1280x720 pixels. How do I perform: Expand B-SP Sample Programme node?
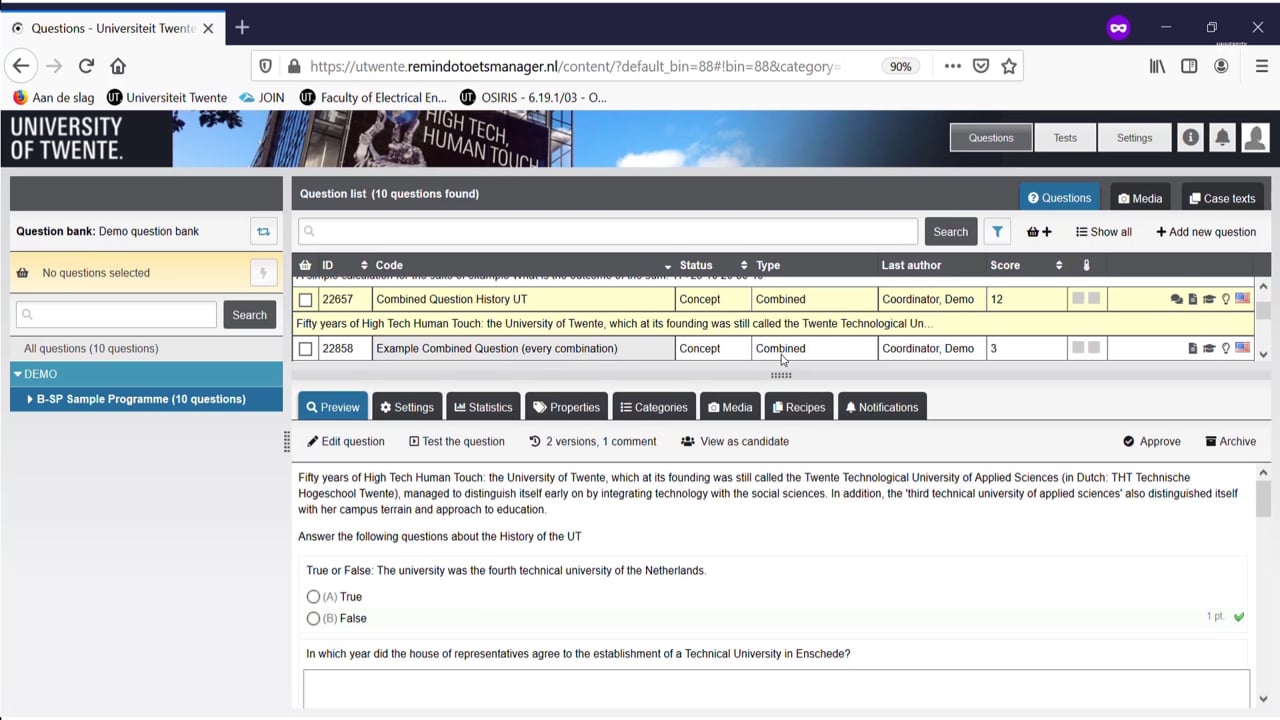30,399
